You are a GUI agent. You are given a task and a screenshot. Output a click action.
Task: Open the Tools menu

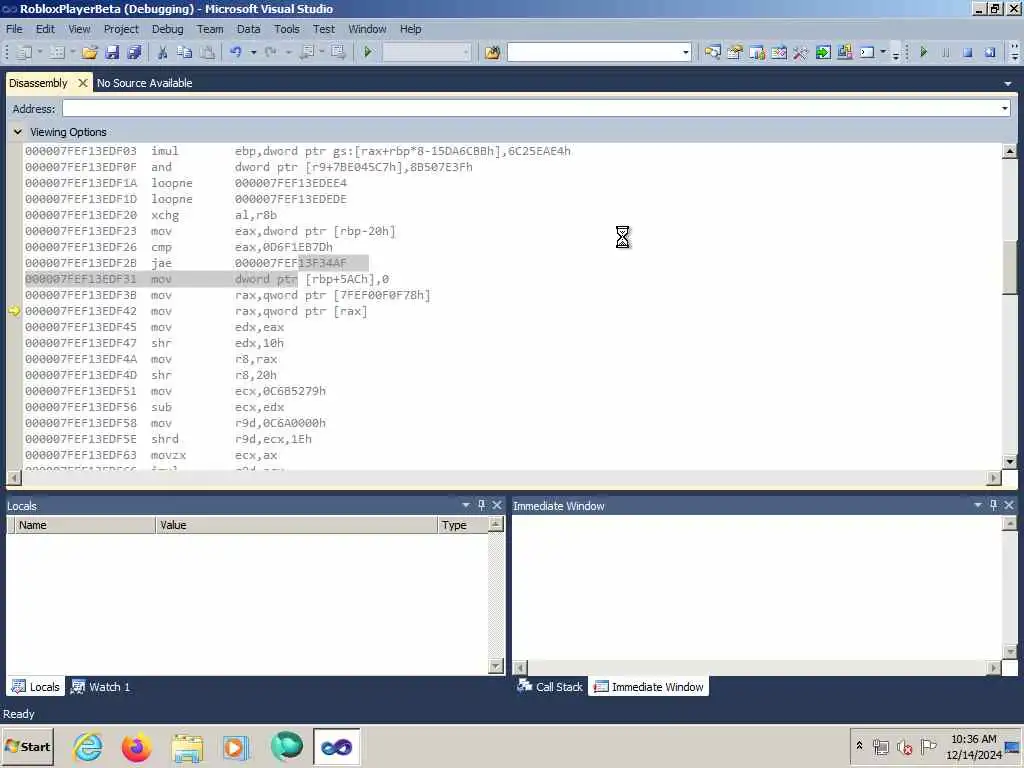pyautogui.click(x=287, y=29)
